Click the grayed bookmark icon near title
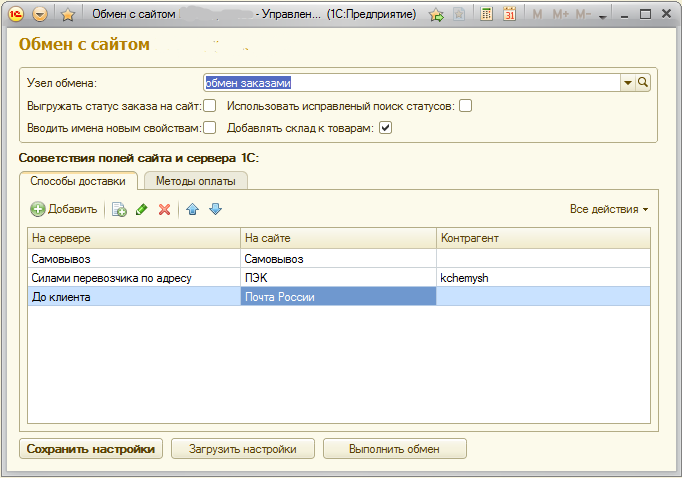682x478 pixels. point(459,14)
